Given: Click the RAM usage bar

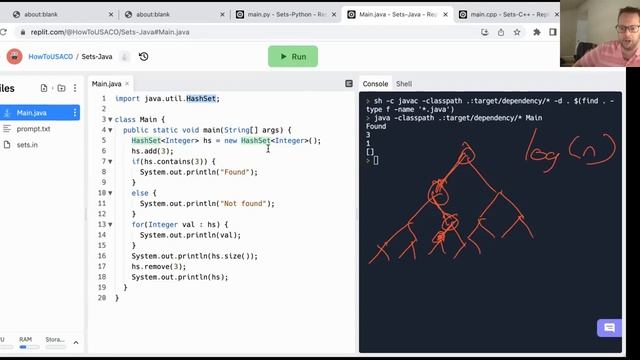Looking at the screenshot, I should (x=29, y=347).
